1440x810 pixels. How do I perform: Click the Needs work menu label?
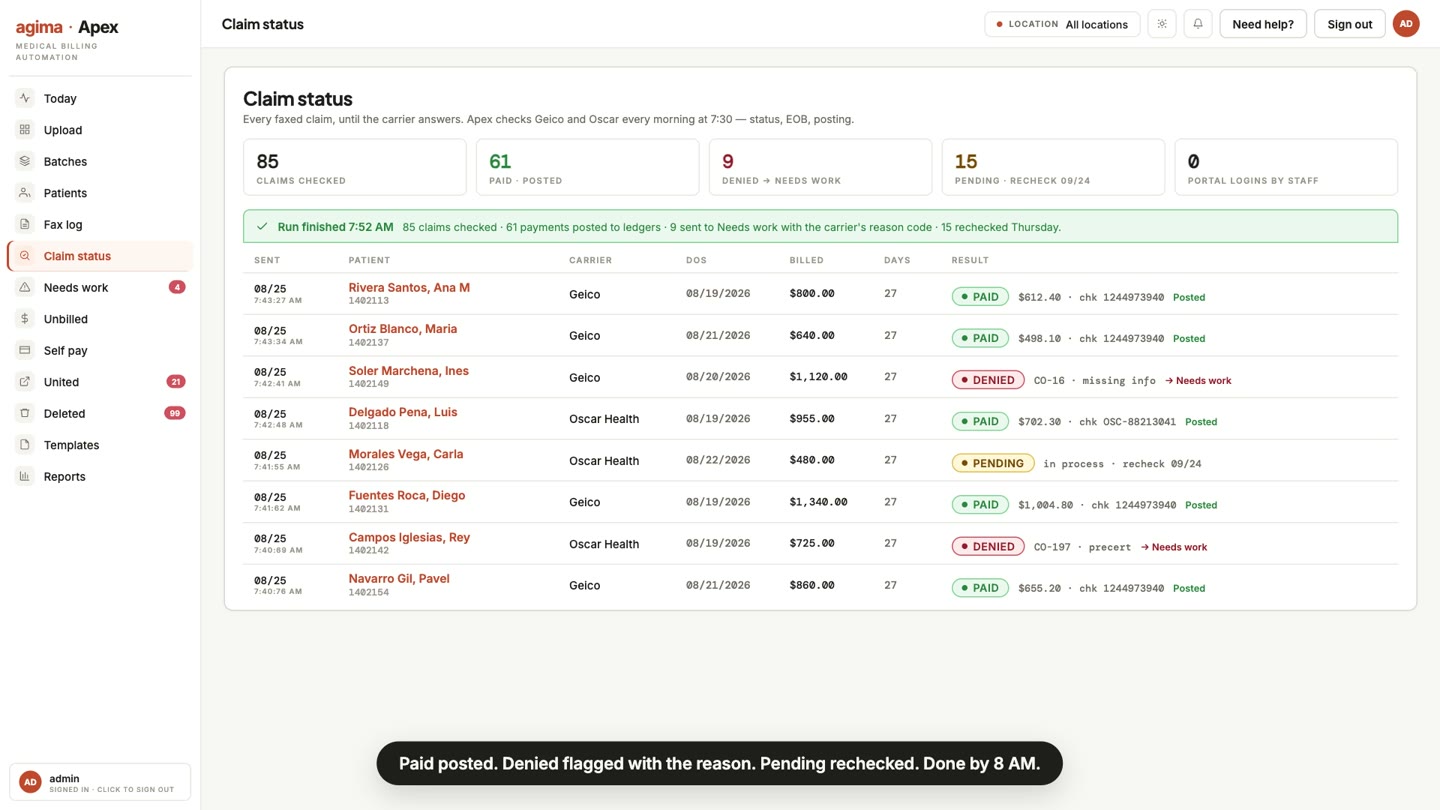[x=76, y=287]
